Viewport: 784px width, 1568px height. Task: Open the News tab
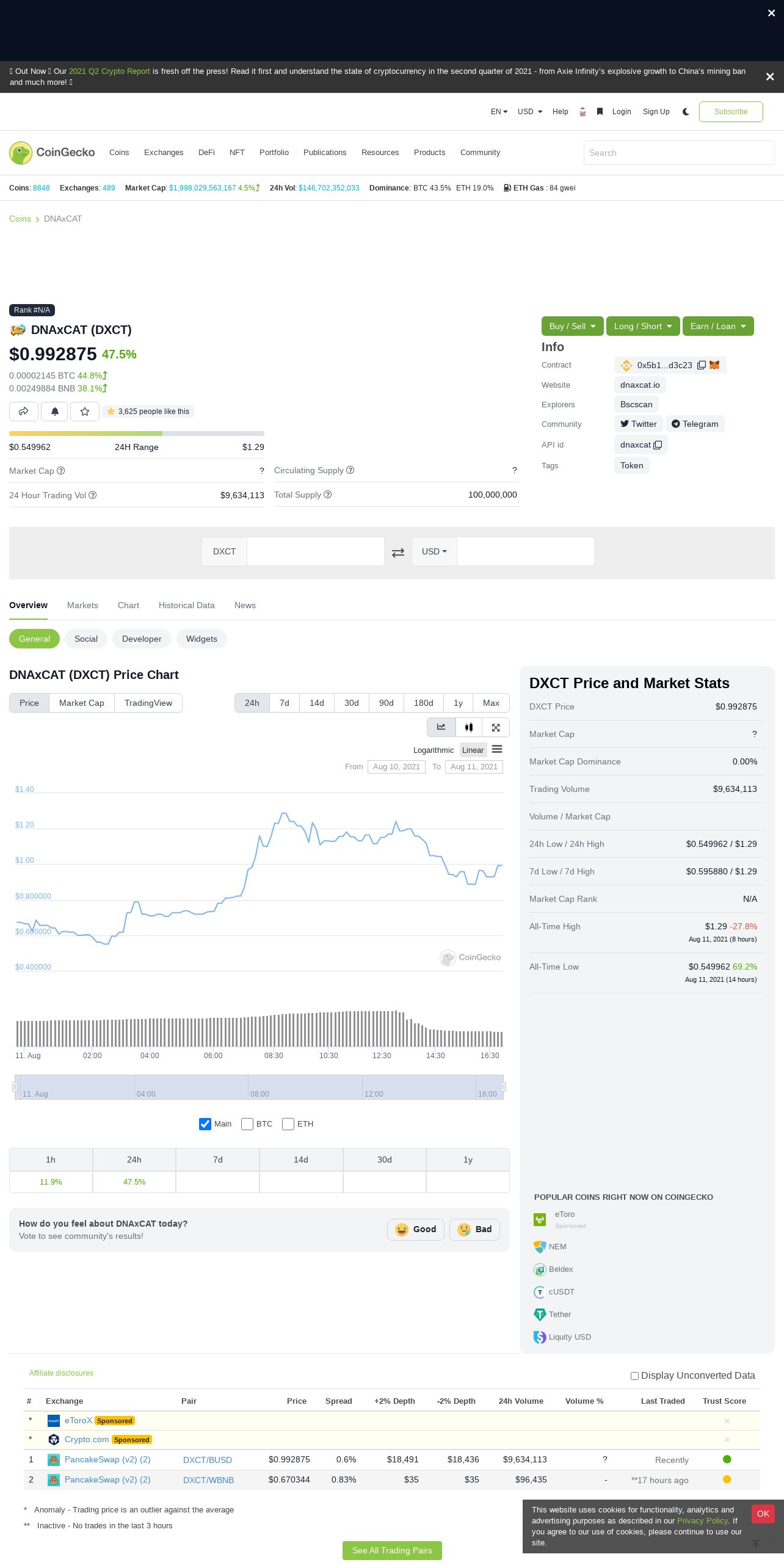tap(245, 606)
